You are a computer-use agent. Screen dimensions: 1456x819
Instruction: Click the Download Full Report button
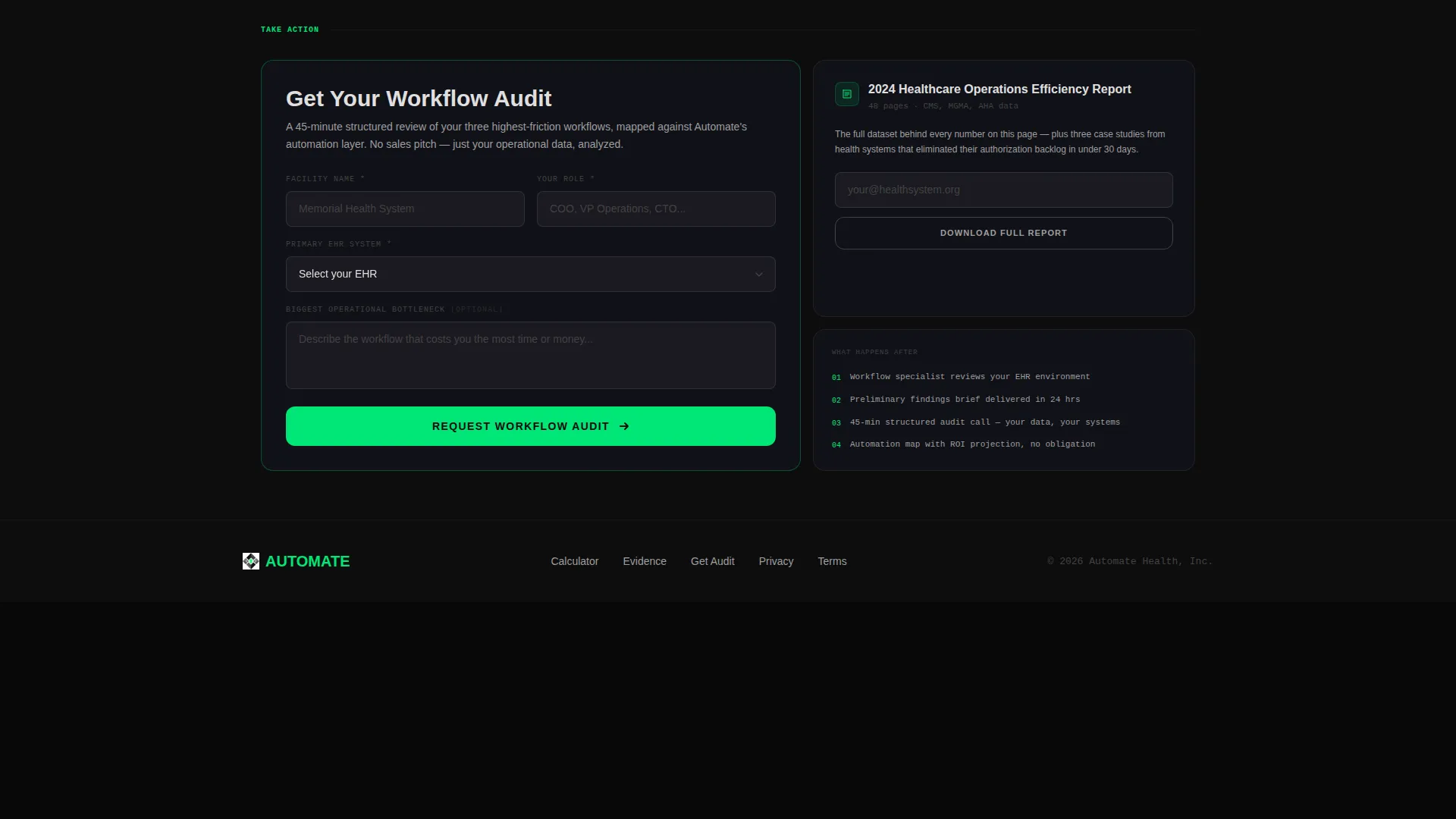coord(1004,234)
